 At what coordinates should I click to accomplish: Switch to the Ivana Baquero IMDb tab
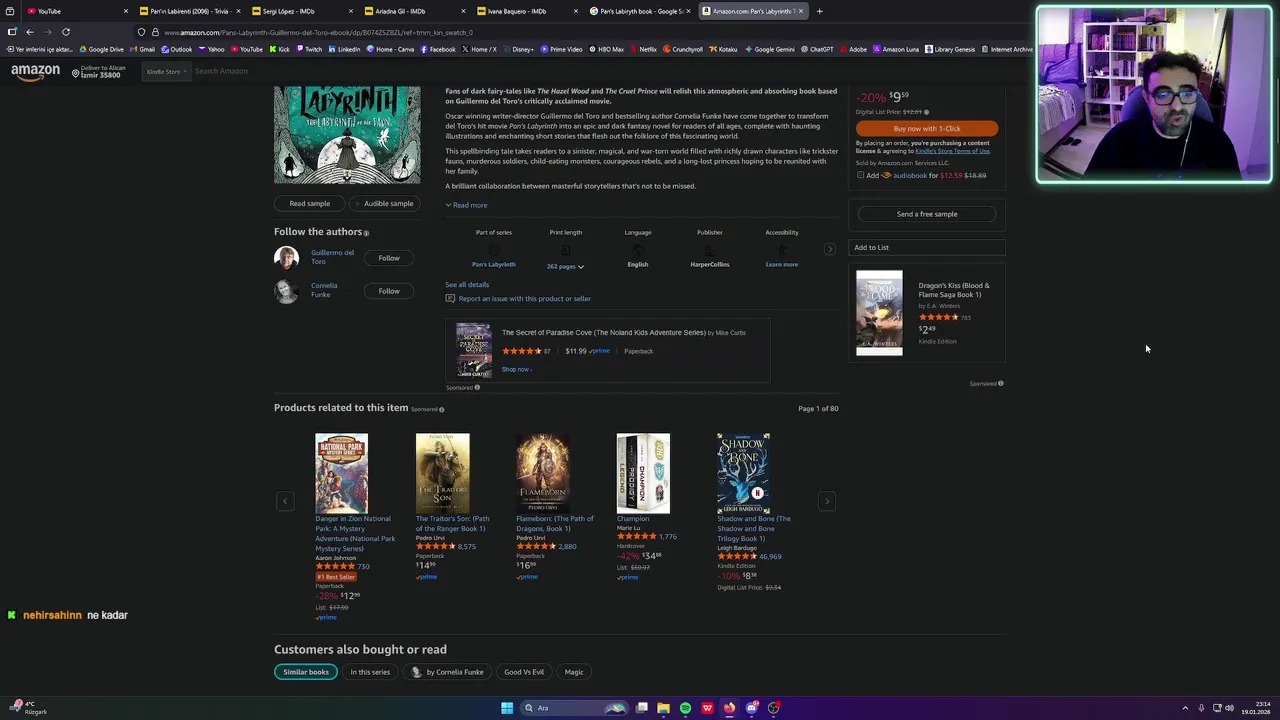tap(525, 11)
